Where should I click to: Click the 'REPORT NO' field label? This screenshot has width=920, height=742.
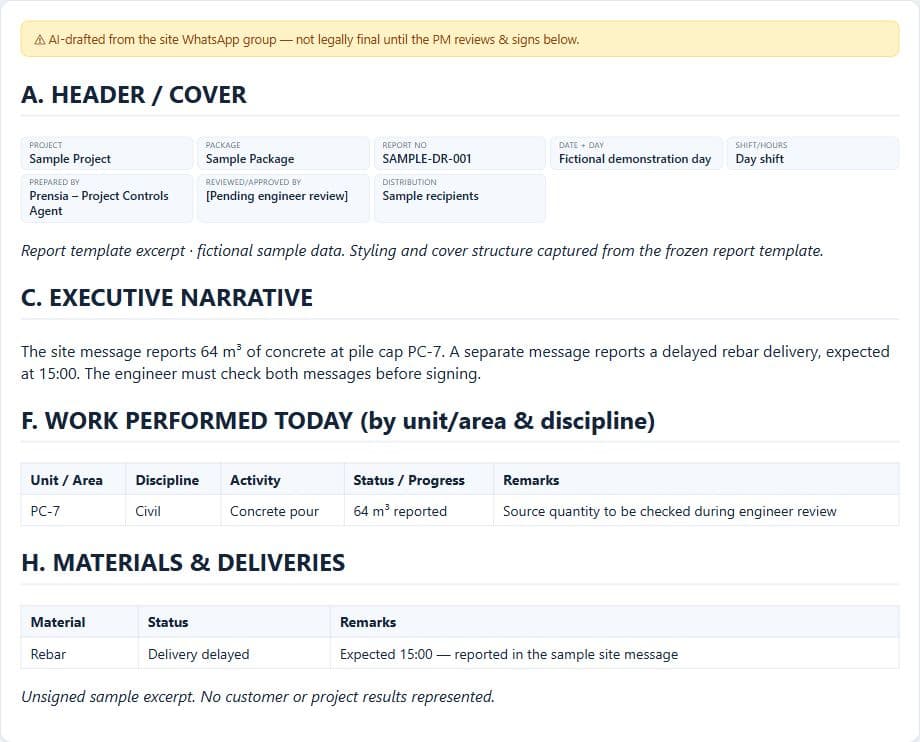[404, 145]
